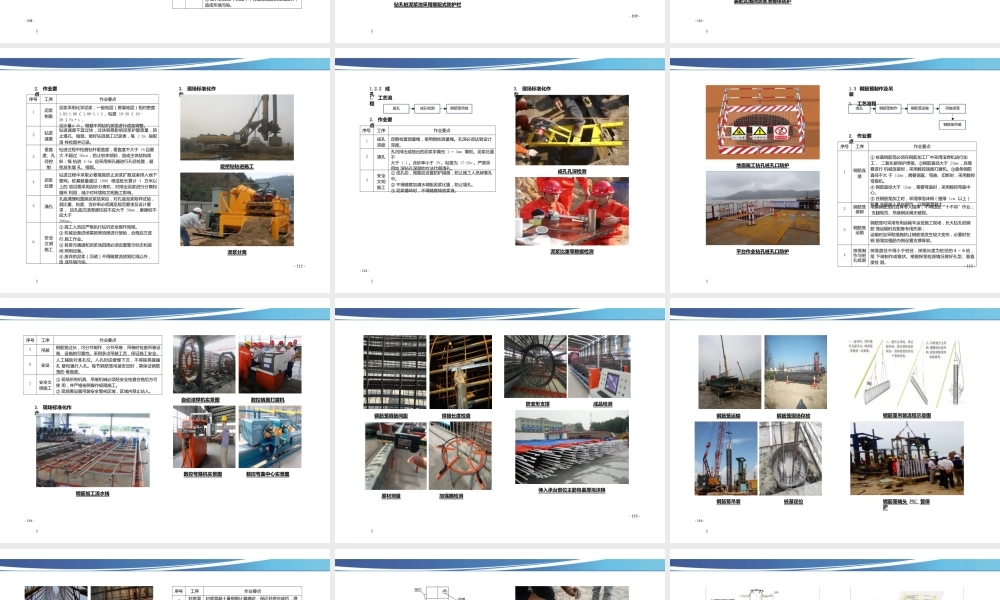Click the 钢筋加工流水线 caption
The width and height of the screenshot is (1000, 600).
(93, 494)
